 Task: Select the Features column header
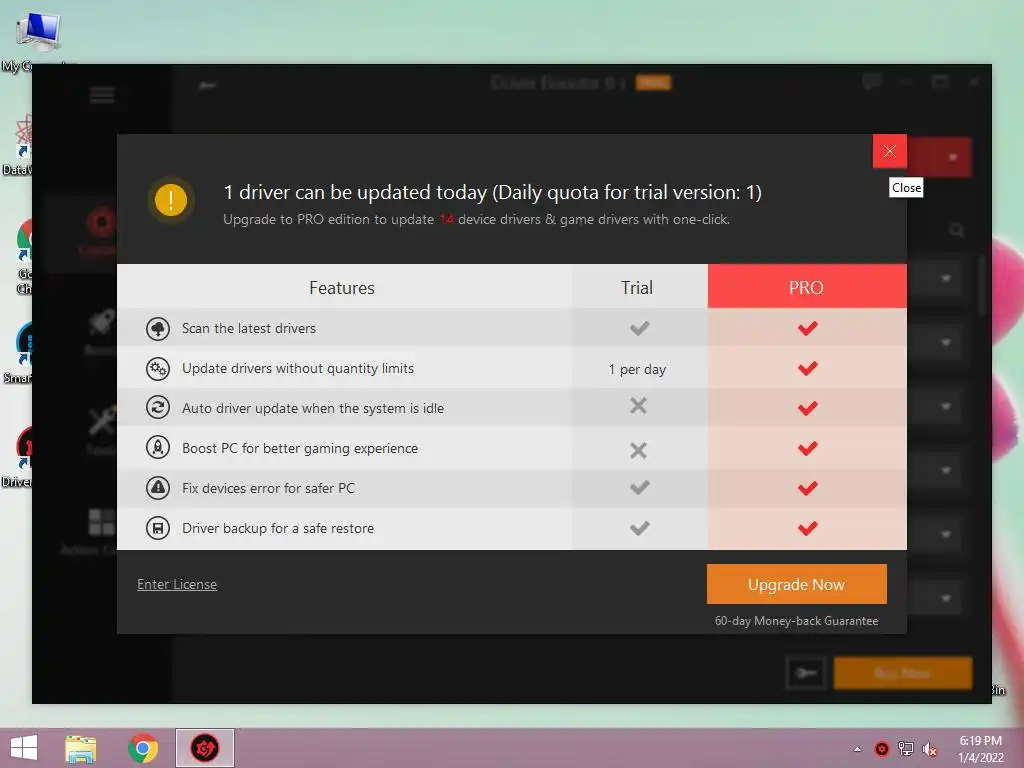coord(344,286)
